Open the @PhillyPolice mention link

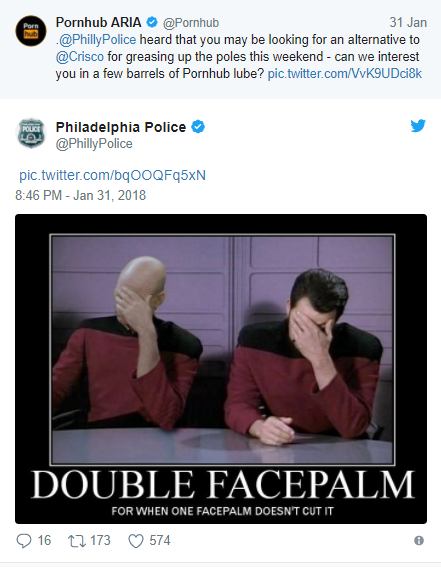click(97, 39)
